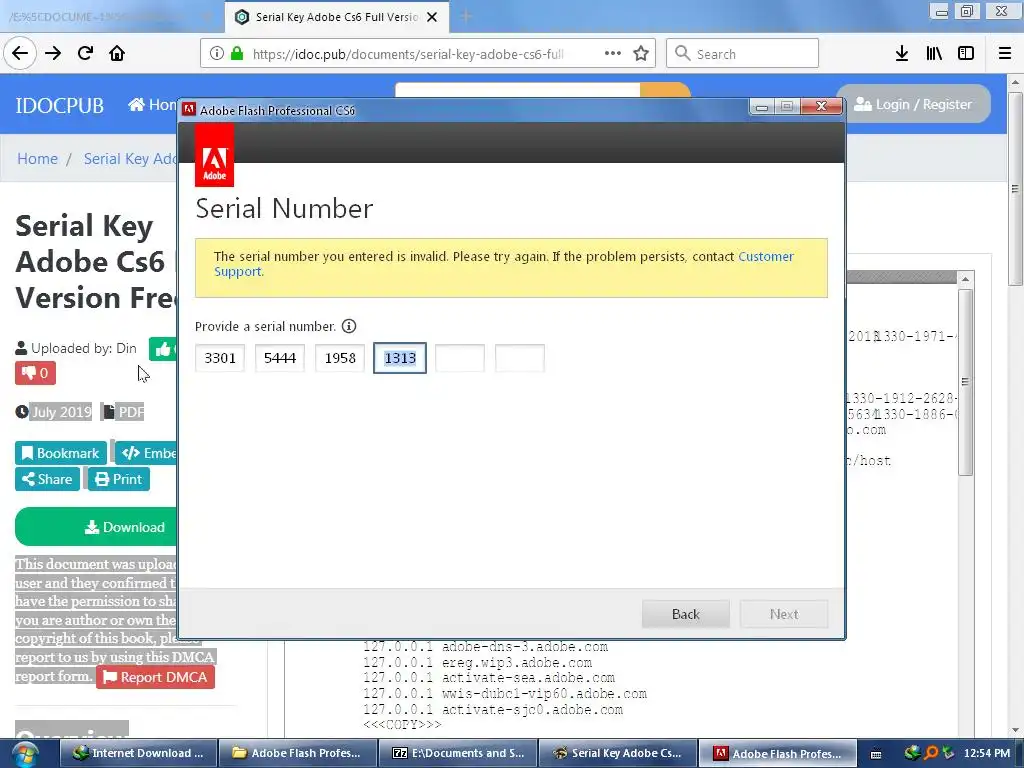Click the Home link in the site navbar
This screenshot has width=1024, height=768.
pos(152,104)
